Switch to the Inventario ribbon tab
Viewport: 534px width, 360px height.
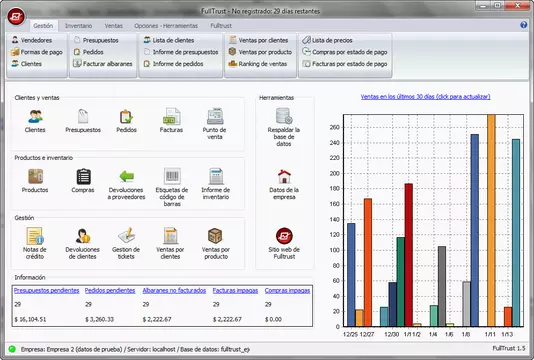pos(78,26)
